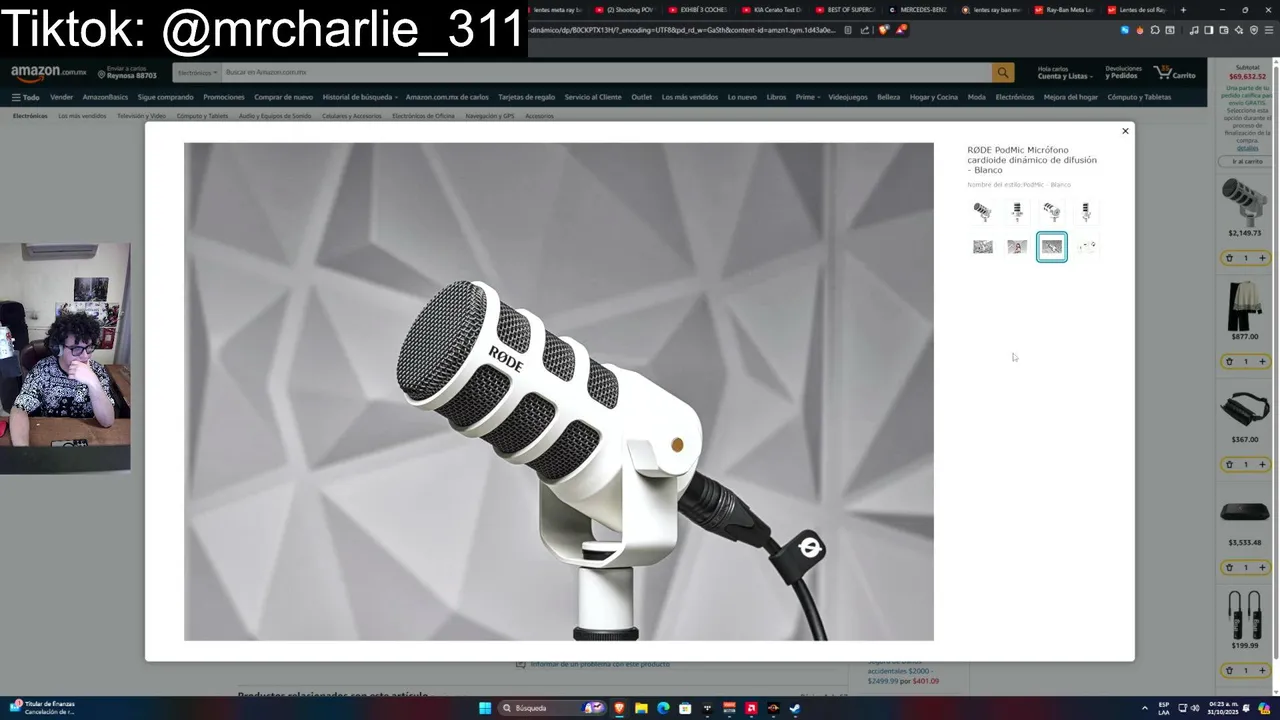Remove the $367.00 item with trash icon

tap(1229, 464)
